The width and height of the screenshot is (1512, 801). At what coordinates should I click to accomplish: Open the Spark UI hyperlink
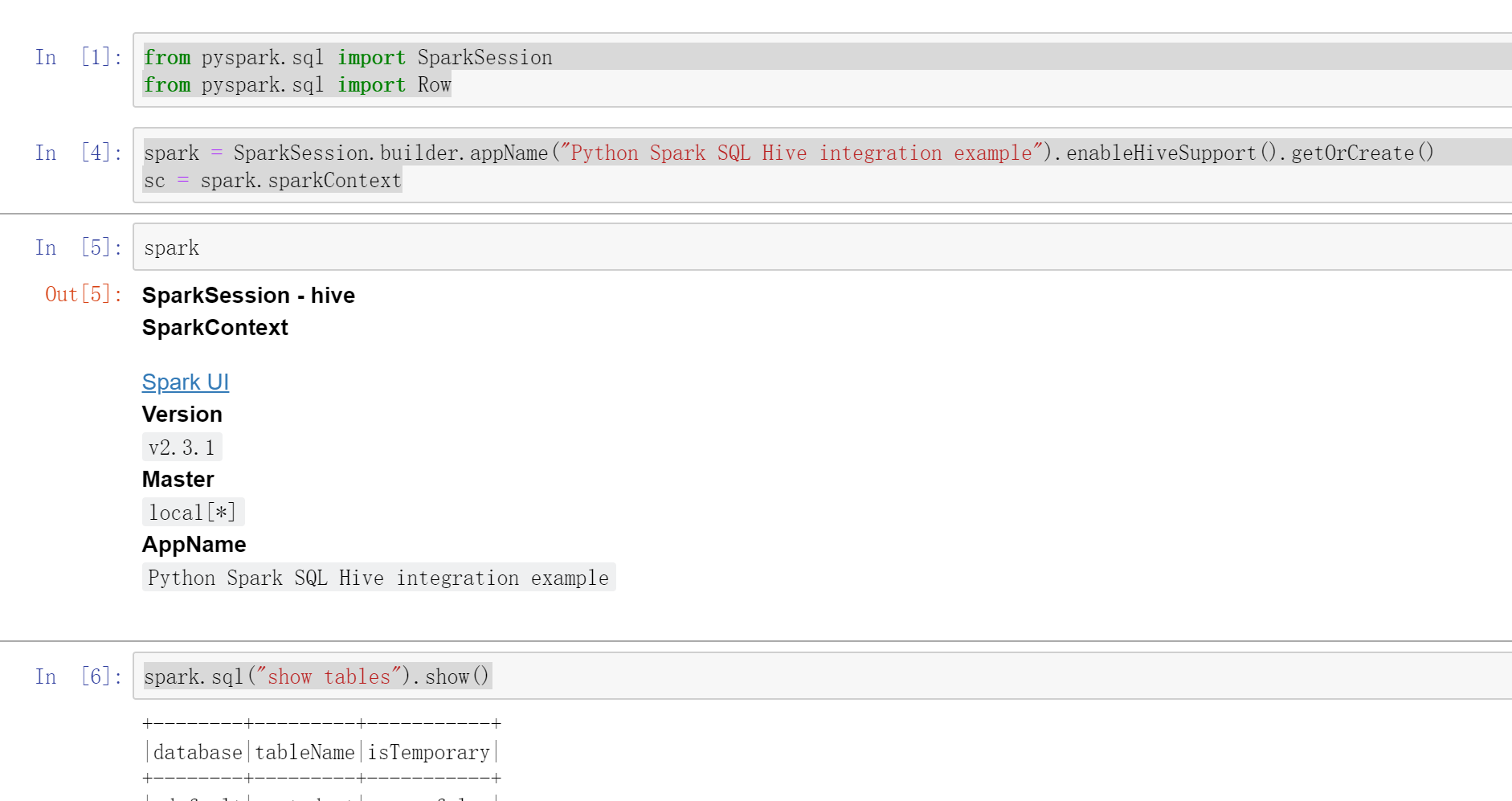click(185, 382)
